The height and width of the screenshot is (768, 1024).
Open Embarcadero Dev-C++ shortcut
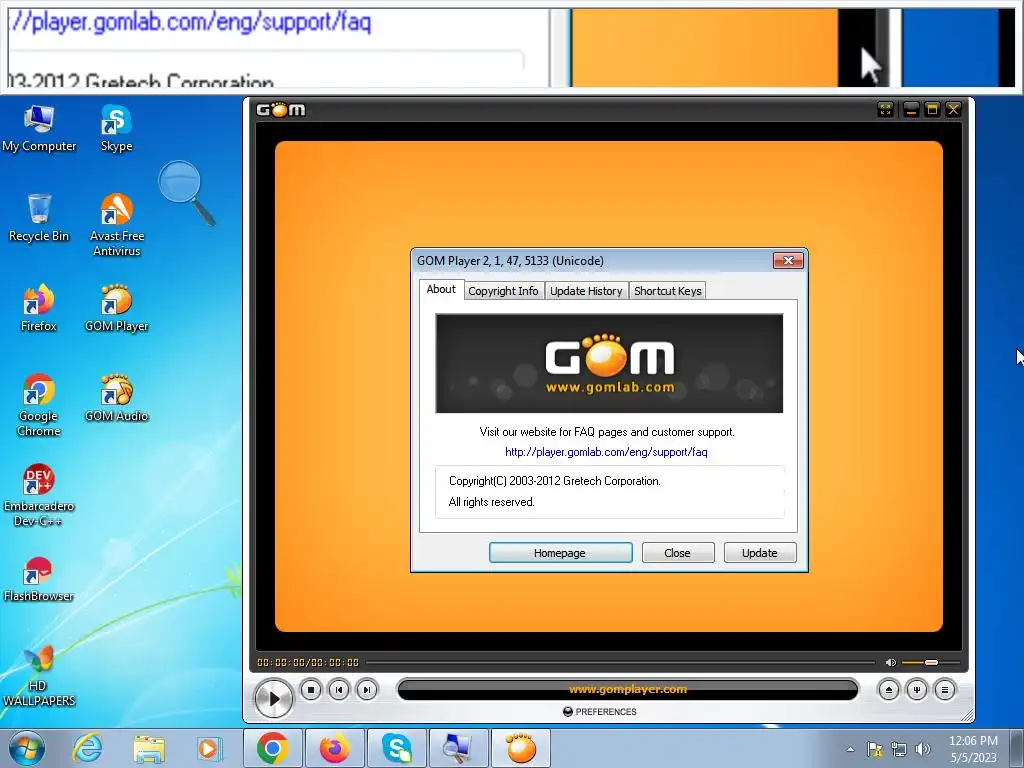[39, 495]
